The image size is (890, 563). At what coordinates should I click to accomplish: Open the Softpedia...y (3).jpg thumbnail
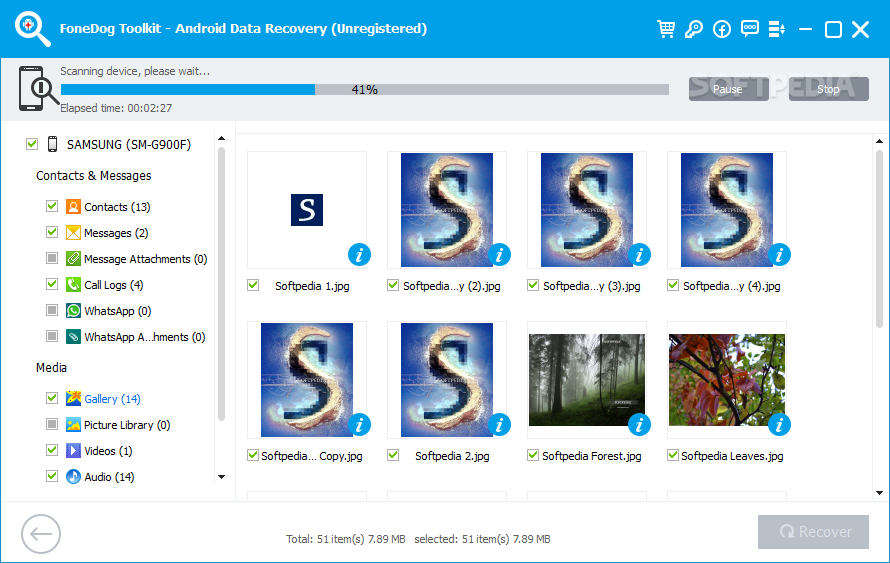pyautogui.click(x=587, y=210)
